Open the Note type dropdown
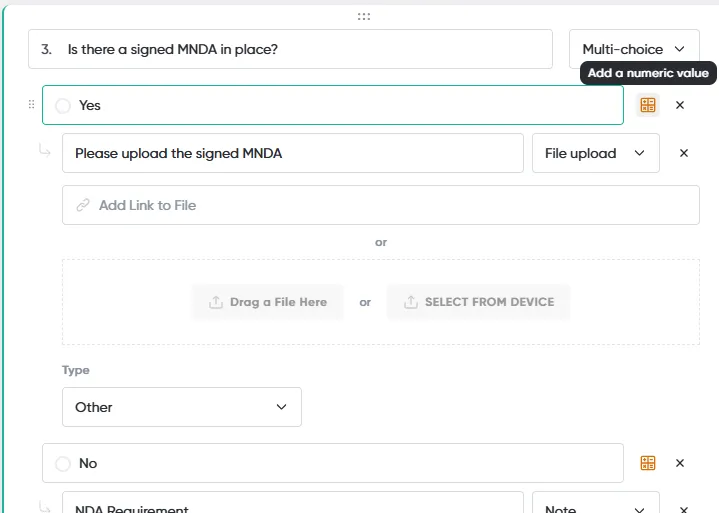719x513 pixels. (596, 504)
